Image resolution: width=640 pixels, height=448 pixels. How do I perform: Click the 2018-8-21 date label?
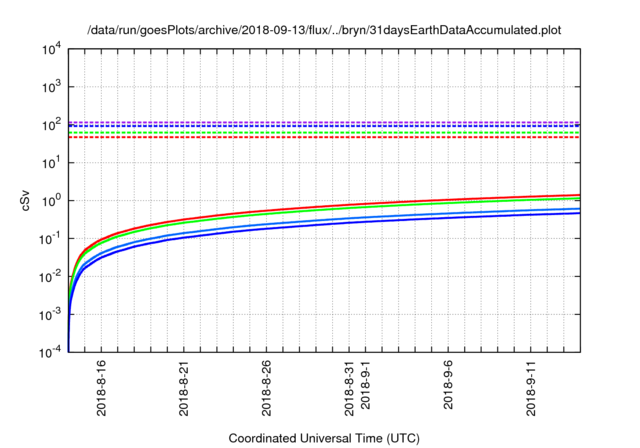pos(184,388)
